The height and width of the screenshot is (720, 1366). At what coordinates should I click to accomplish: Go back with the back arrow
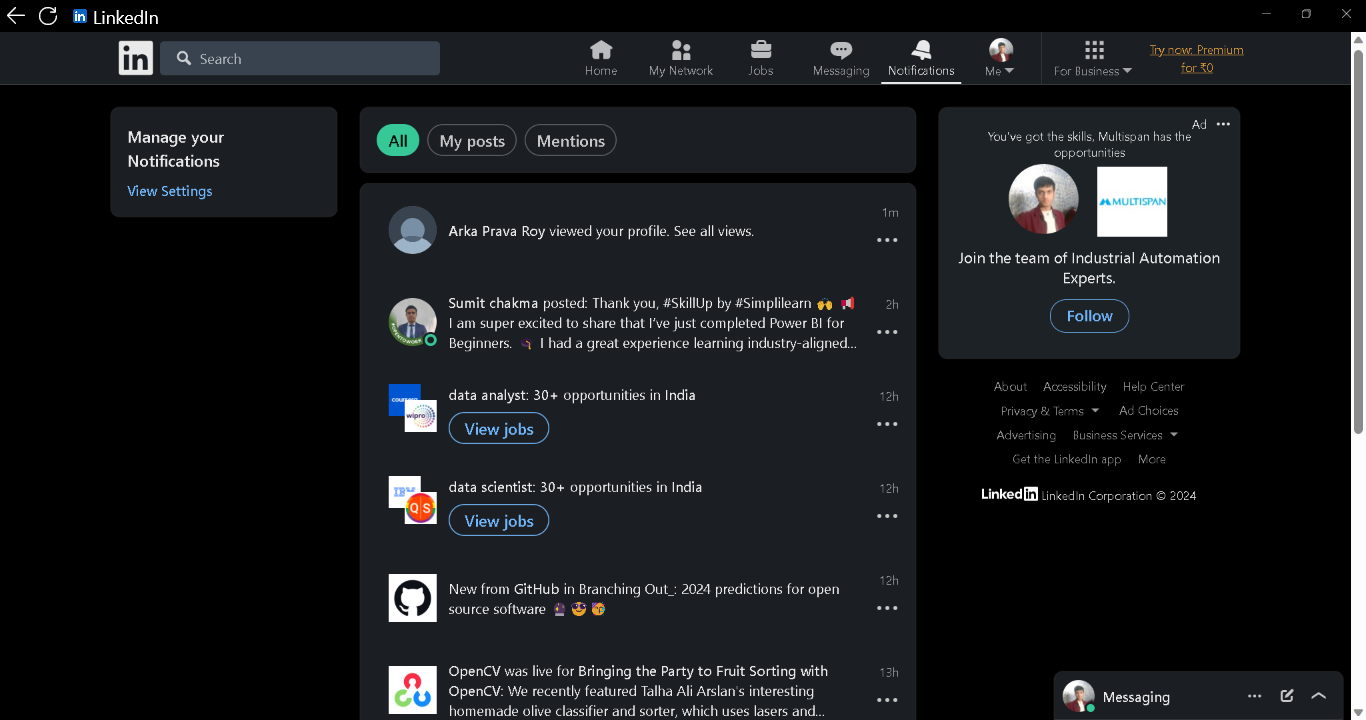16,16
